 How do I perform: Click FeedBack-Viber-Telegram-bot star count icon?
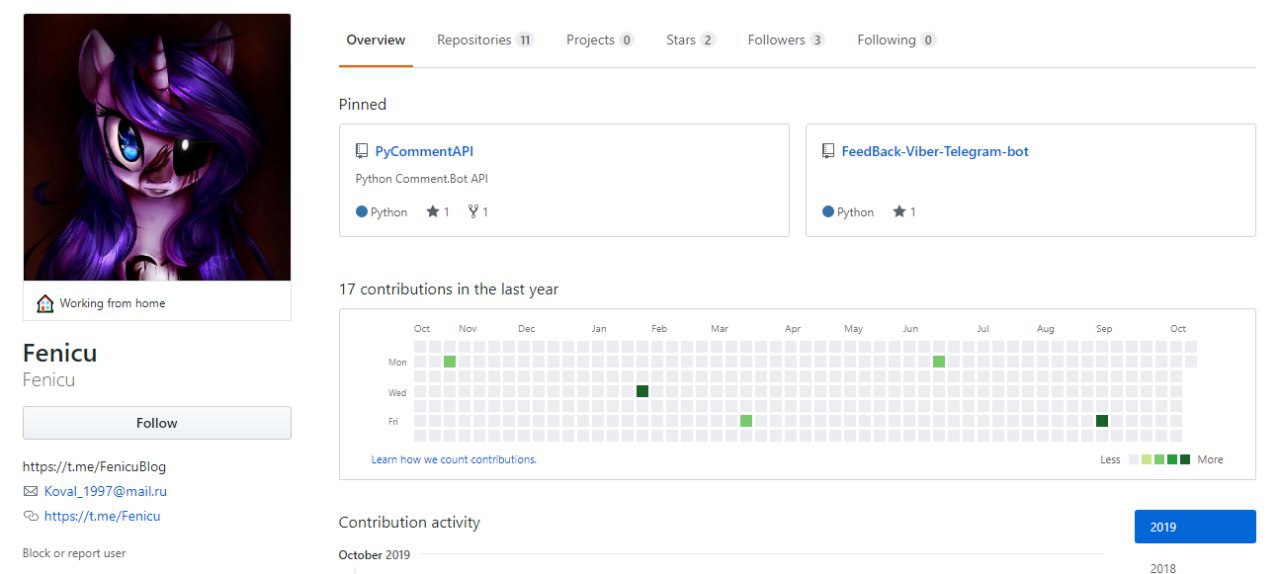click(899, 211)
